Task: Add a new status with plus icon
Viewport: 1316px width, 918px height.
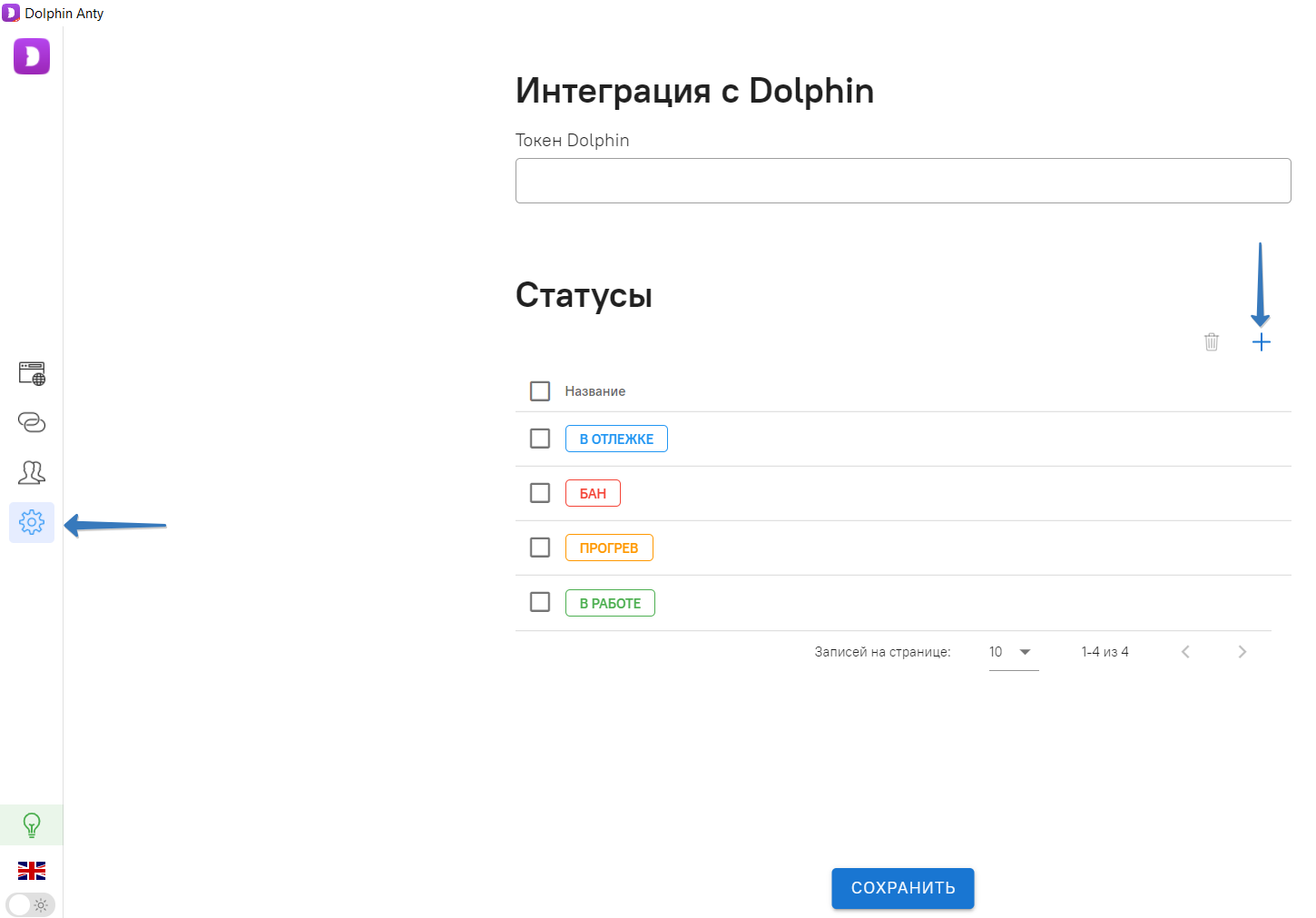Action: click(x=1262, y=342)
